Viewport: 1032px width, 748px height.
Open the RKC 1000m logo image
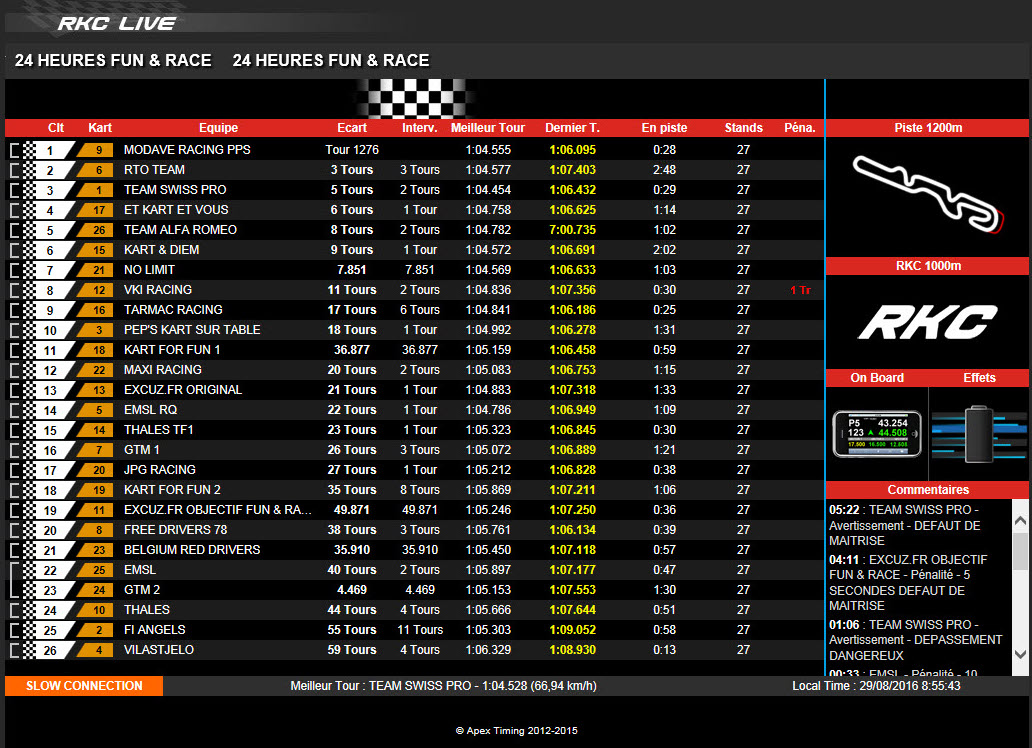[x=928, y=321]
